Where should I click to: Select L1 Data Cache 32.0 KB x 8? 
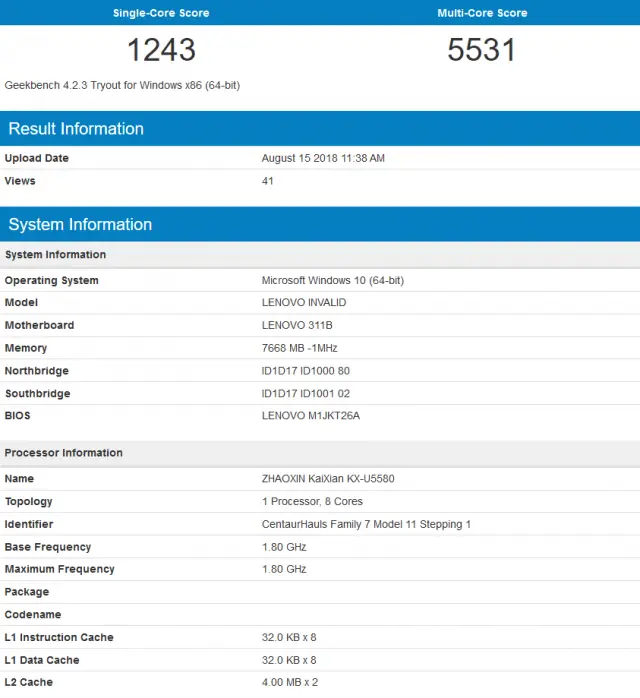(x=289, y=660)
